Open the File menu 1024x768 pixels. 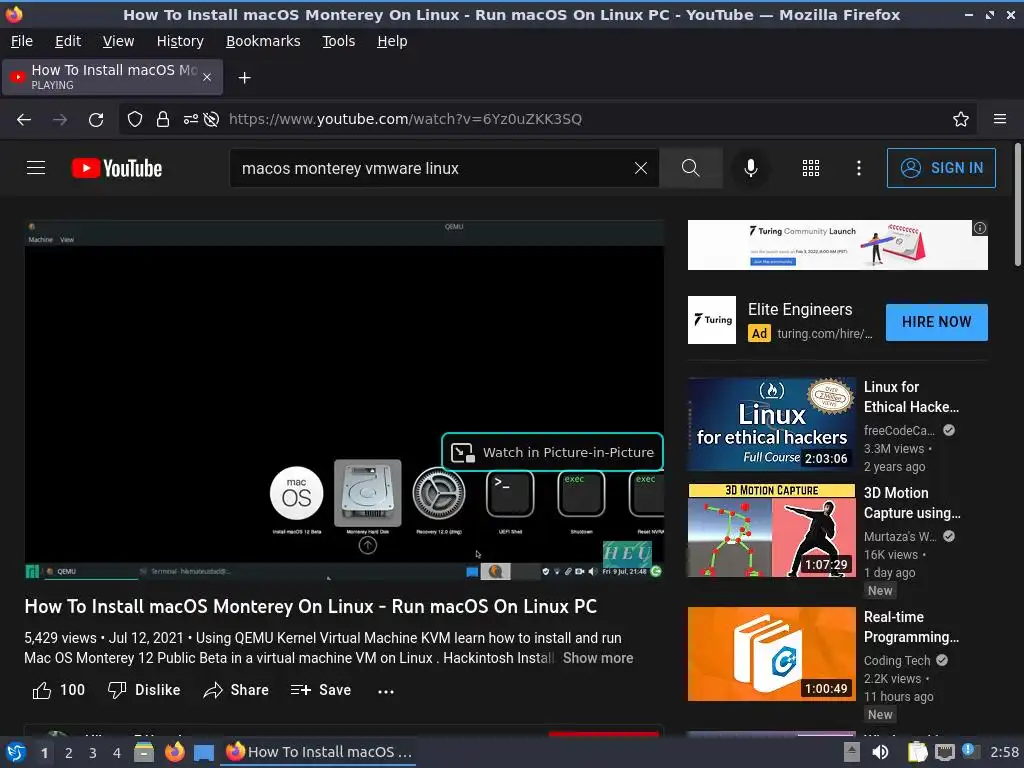coord(22,41)
